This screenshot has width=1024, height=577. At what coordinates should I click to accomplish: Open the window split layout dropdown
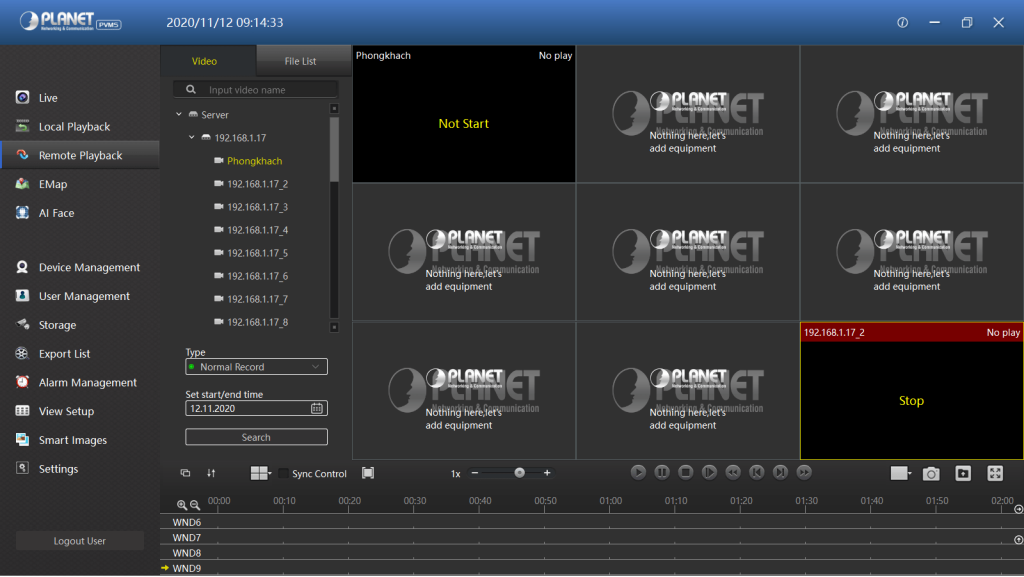[261, 473]
